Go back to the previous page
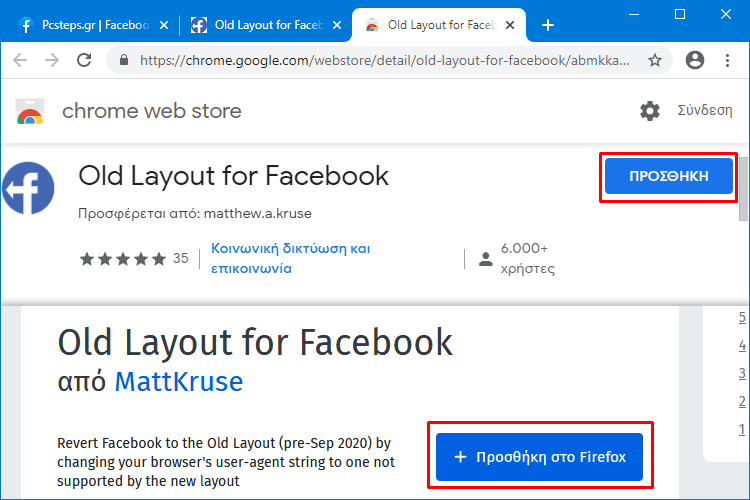This screenshot has width=750, height=500. click(20, 60)
